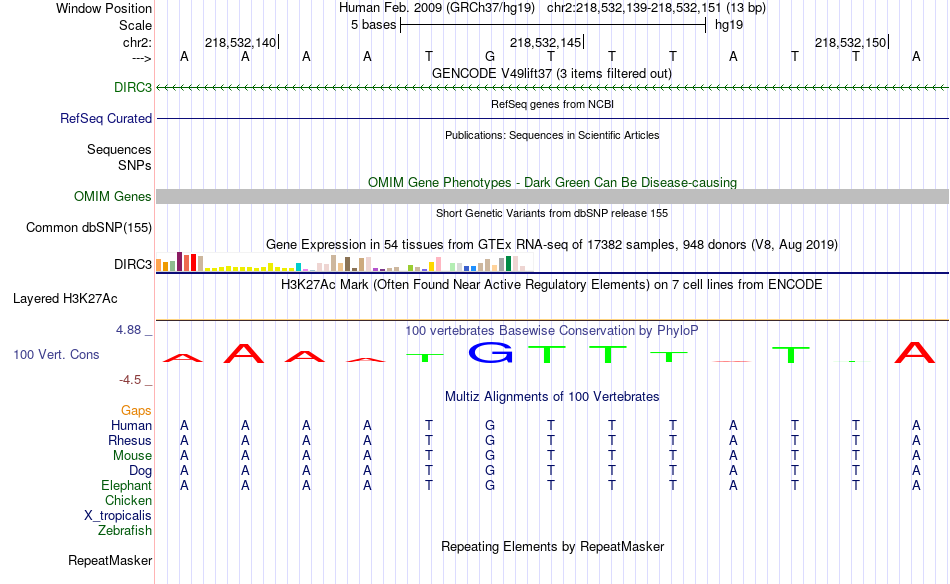The width and height of the screenshot is (950, 584).
Task: Click the gray OMIM Genes bar
Action: click(x=552, y=196)
